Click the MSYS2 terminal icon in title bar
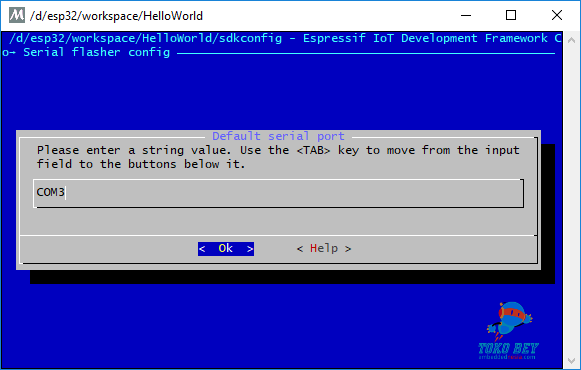The height and width of the screenshot is (370, 581). tap(17, 15)
